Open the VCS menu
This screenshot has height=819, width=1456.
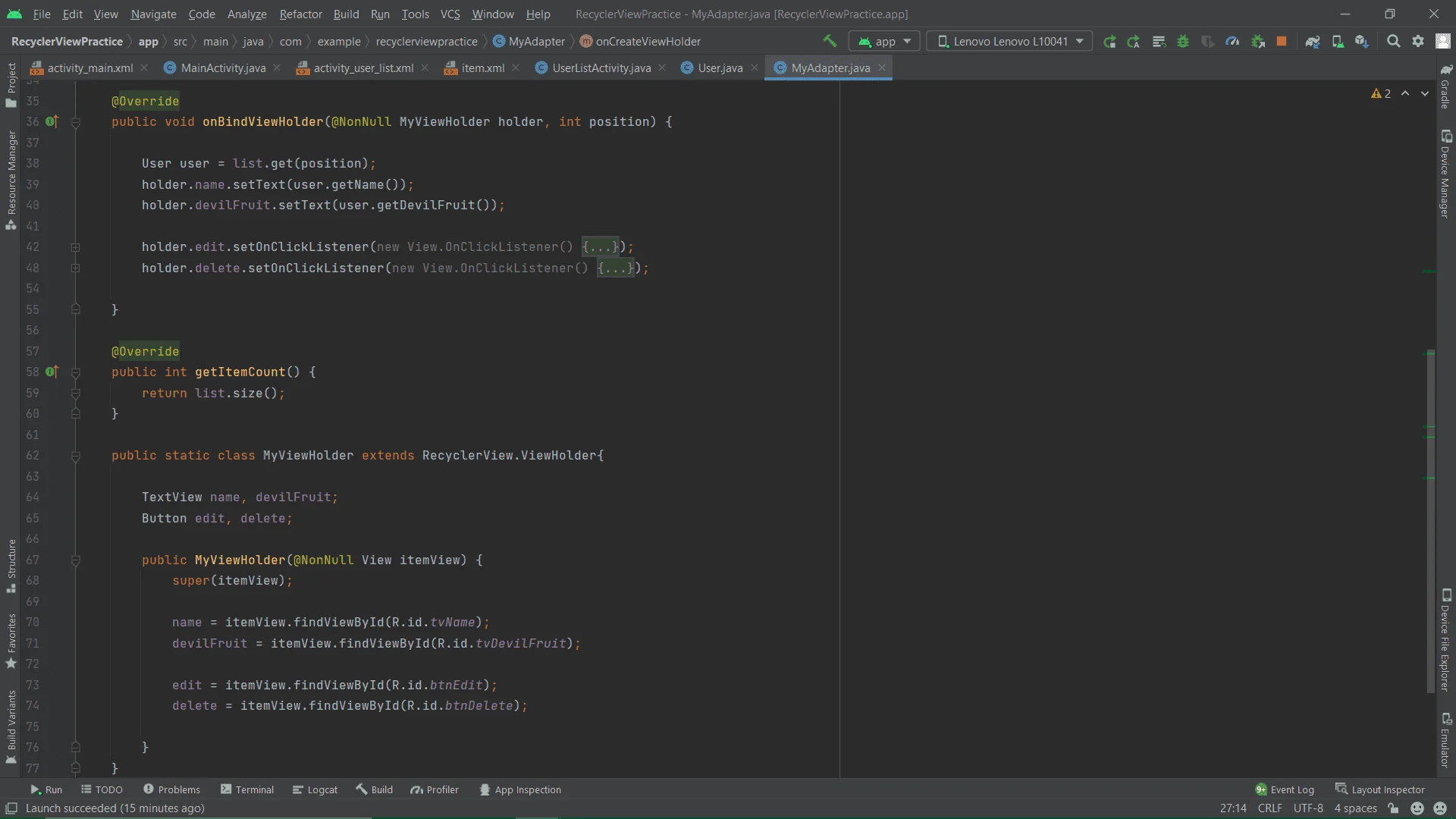click(450, 14)
